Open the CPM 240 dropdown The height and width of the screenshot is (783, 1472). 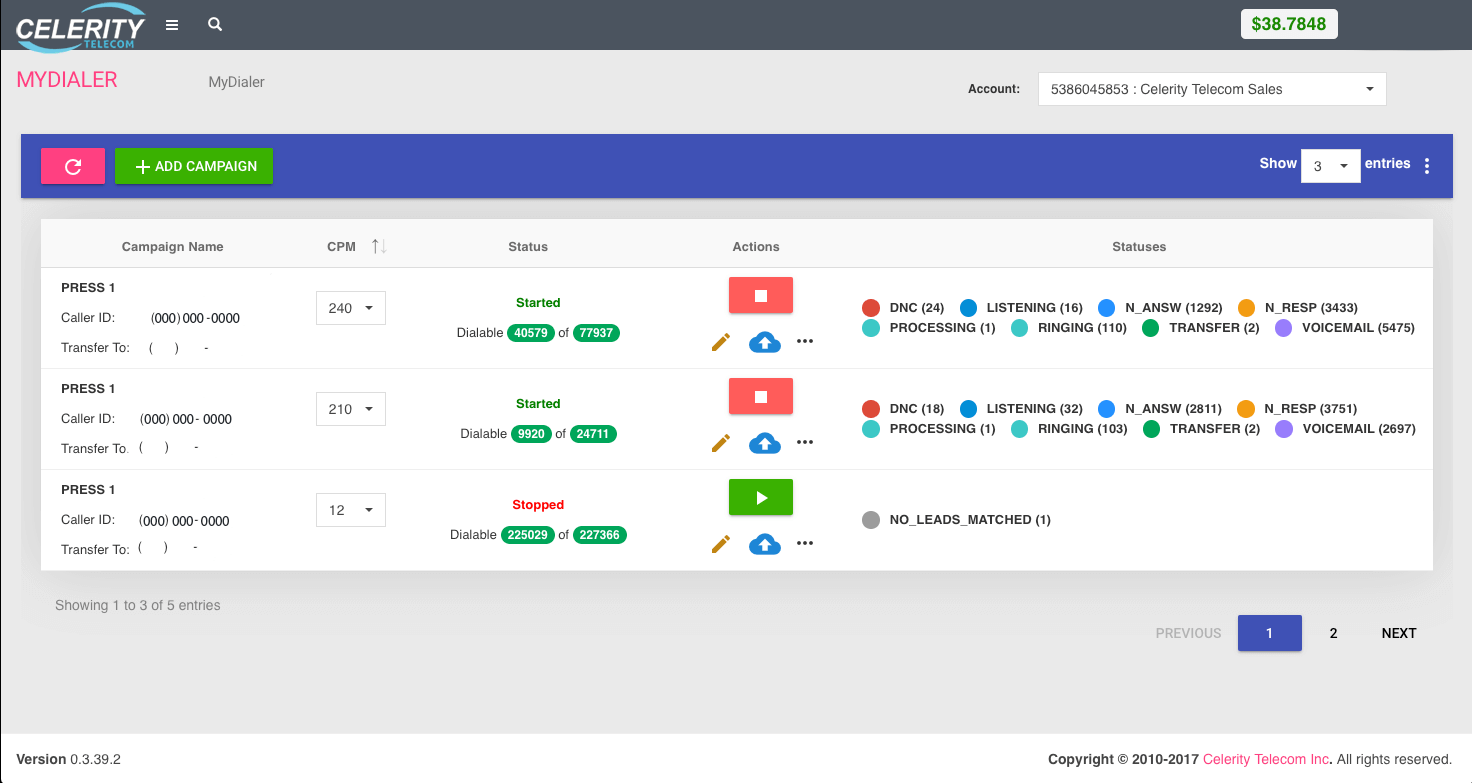coord(351,308)
